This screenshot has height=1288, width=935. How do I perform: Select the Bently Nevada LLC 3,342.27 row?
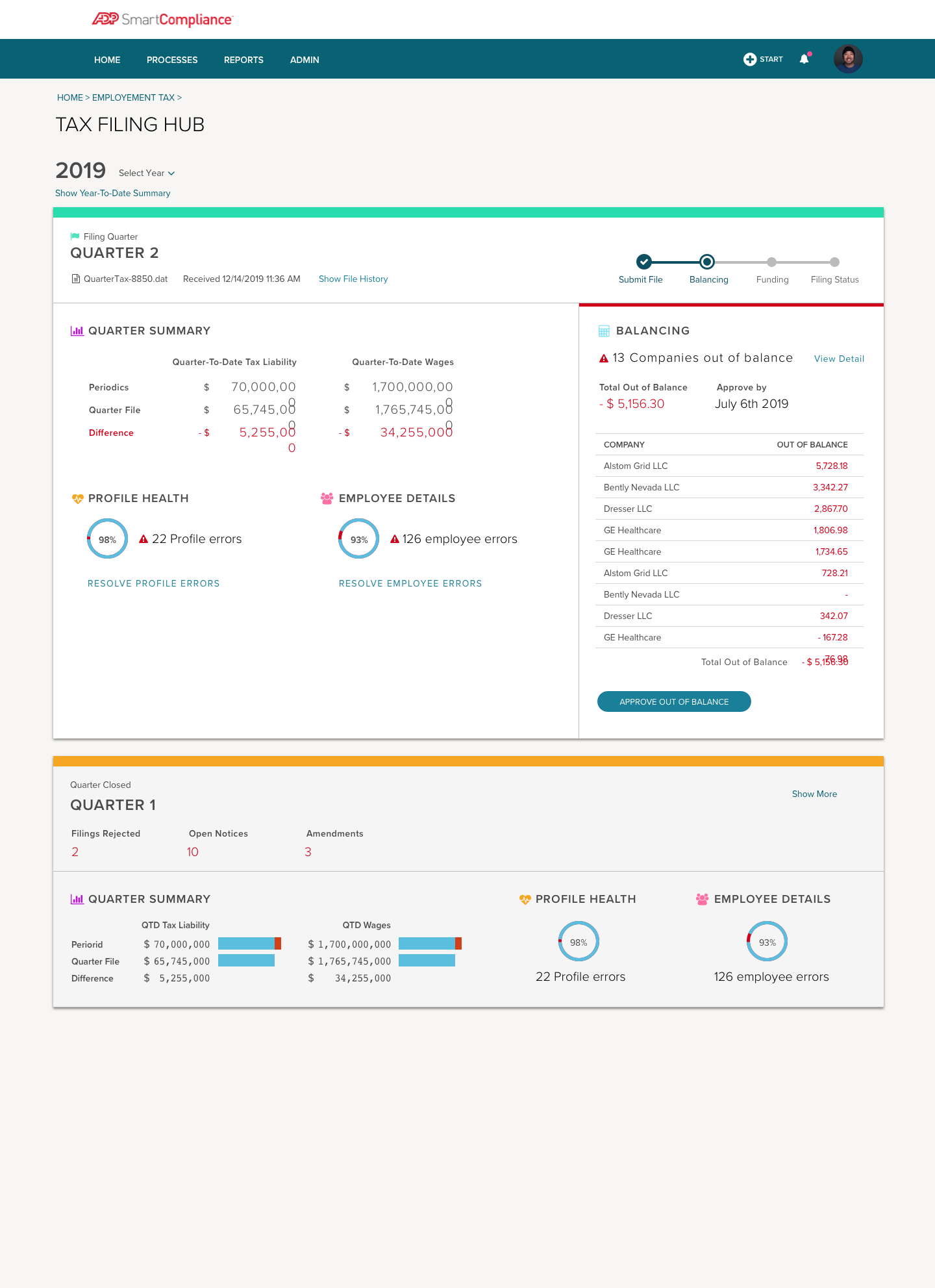tap(729, 487)
